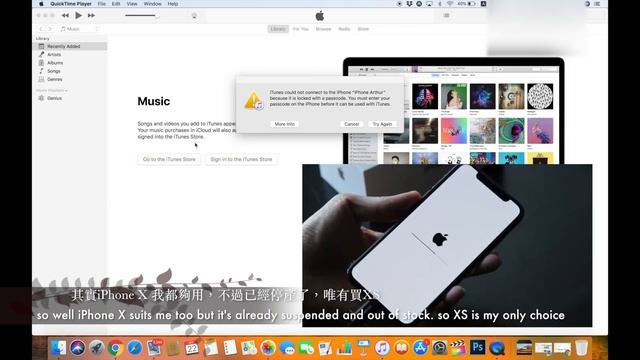Switch to the For You tab
640x360 pixels.
pos(301,29)
